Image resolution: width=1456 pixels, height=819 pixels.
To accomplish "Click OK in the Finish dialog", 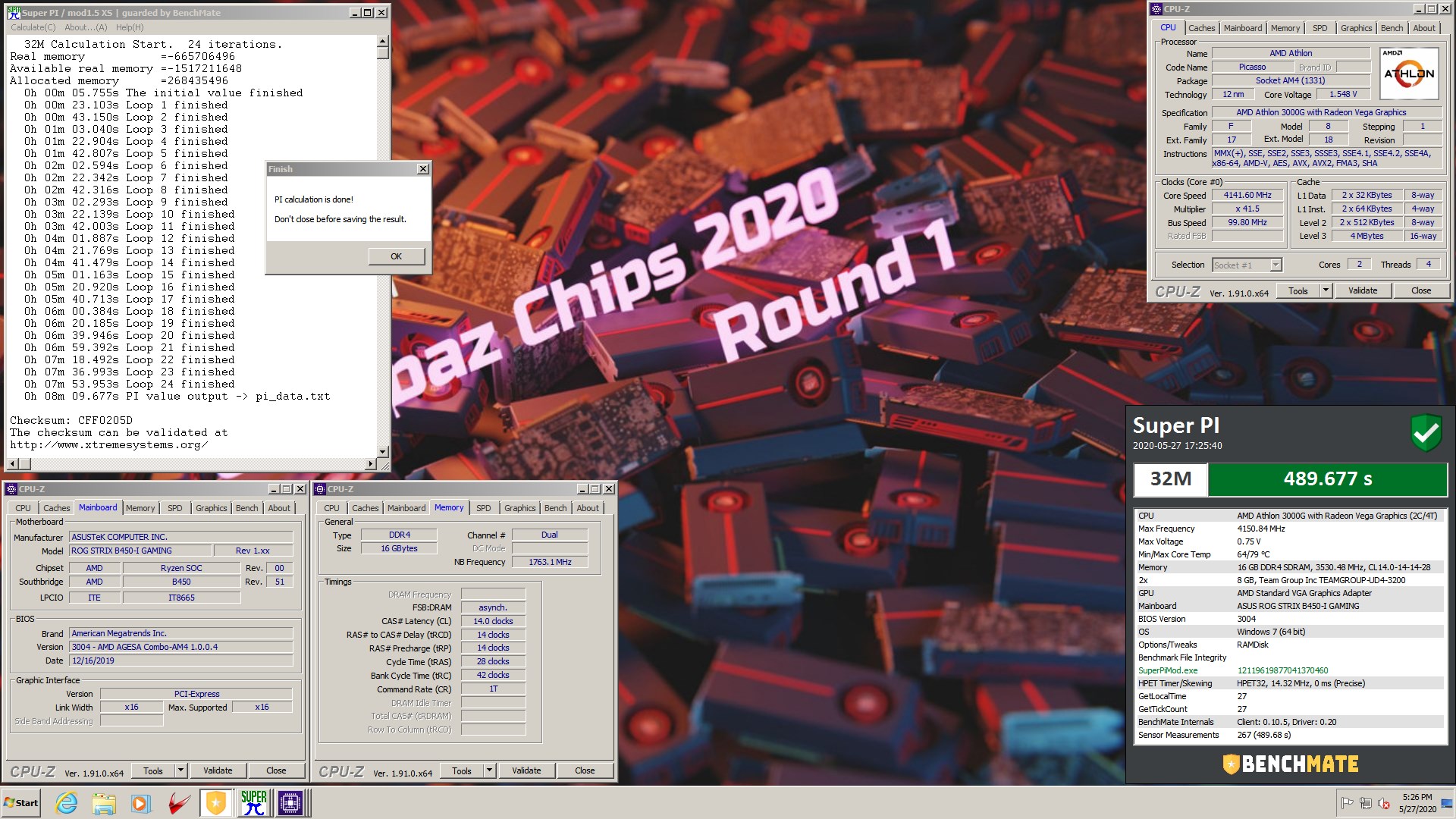I will coord(396,256).
